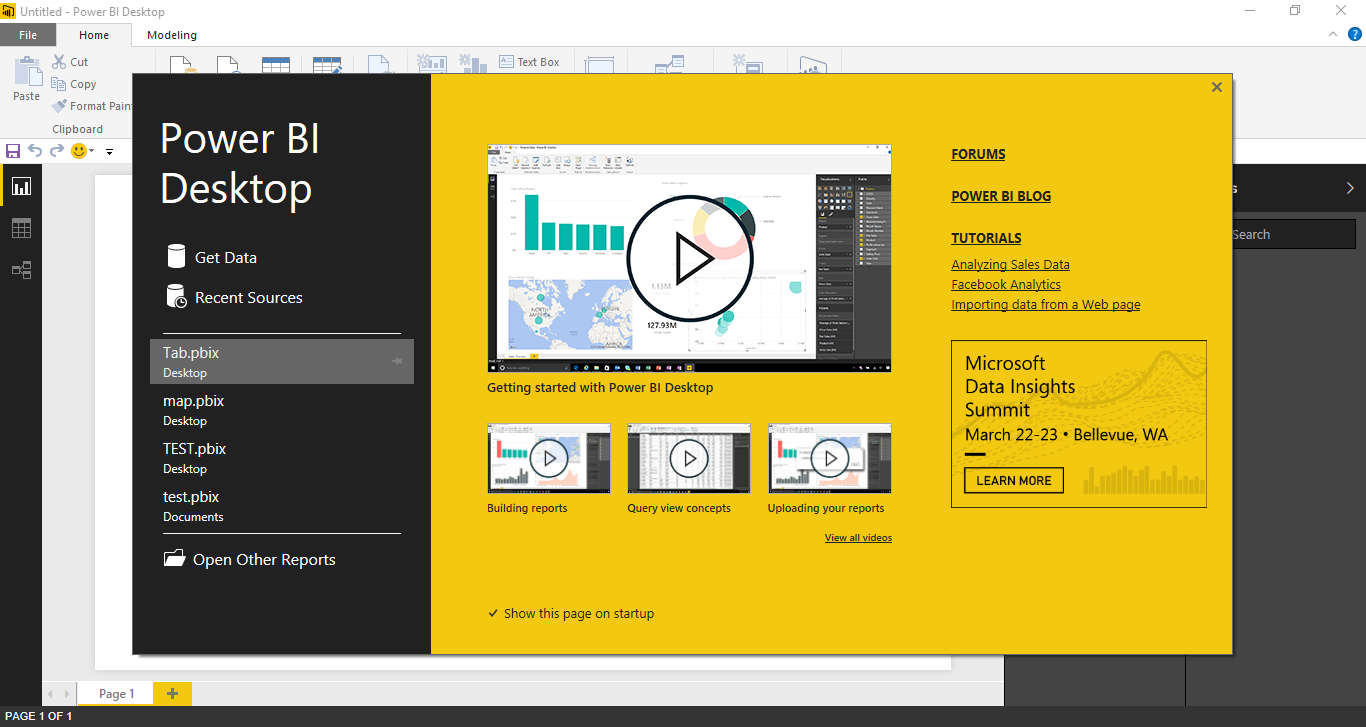Open Customize Quick Access Toolbar dropdown
This screenshot has width=1366, height=727.
point(110,152)
